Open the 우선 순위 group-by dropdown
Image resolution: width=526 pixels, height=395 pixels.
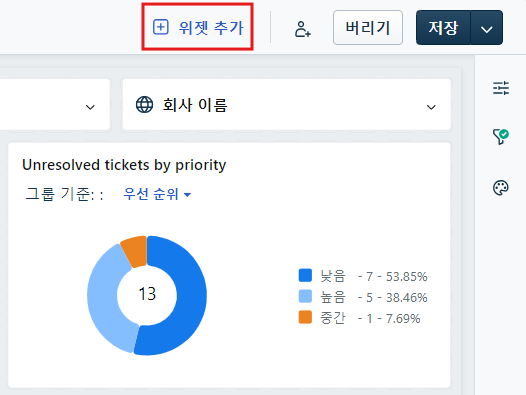[157, 194]
